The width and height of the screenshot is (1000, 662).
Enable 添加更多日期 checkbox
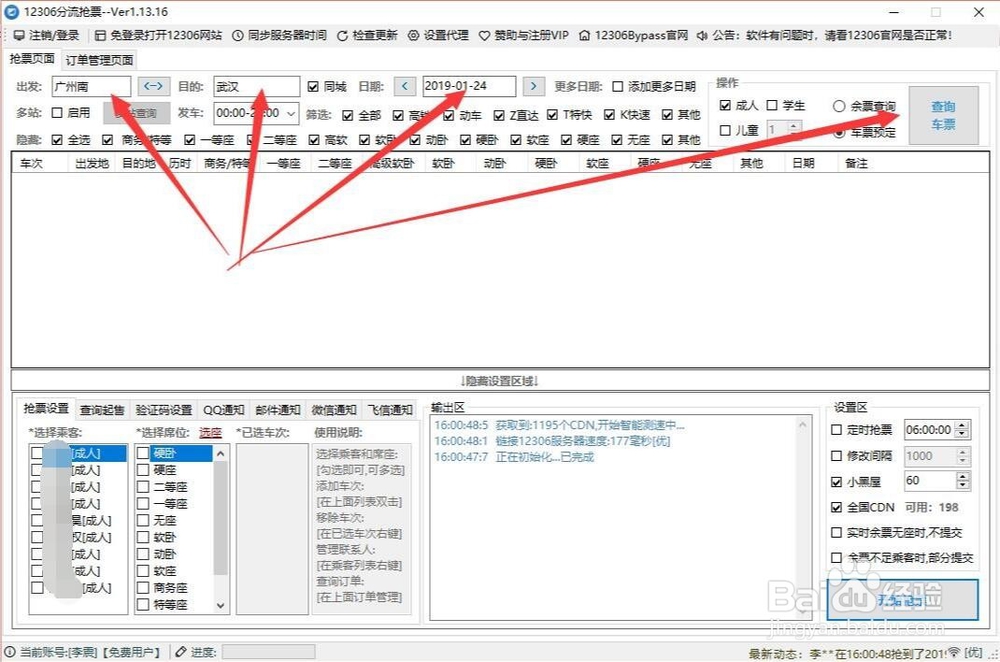point(617,86)
